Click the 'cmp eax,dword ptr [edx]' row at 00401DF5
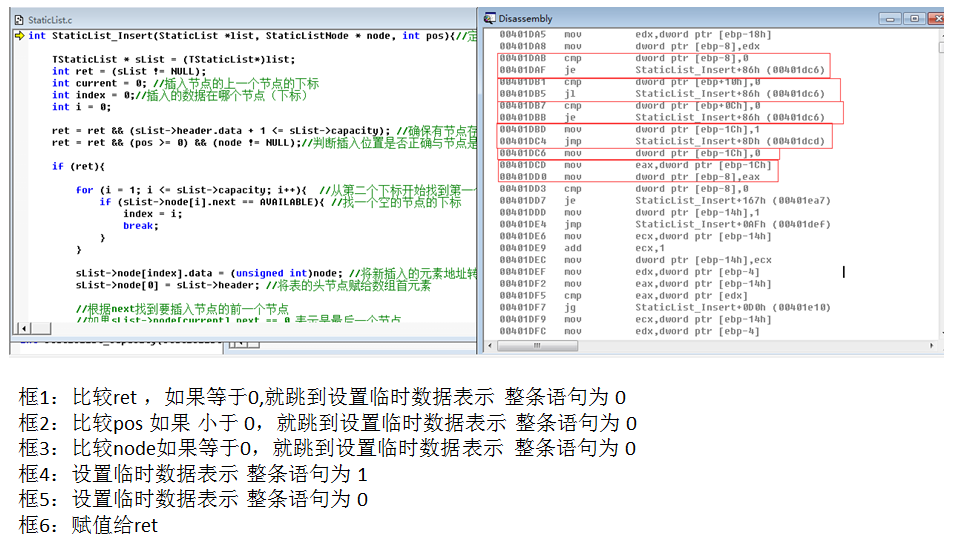 point(623,296)
